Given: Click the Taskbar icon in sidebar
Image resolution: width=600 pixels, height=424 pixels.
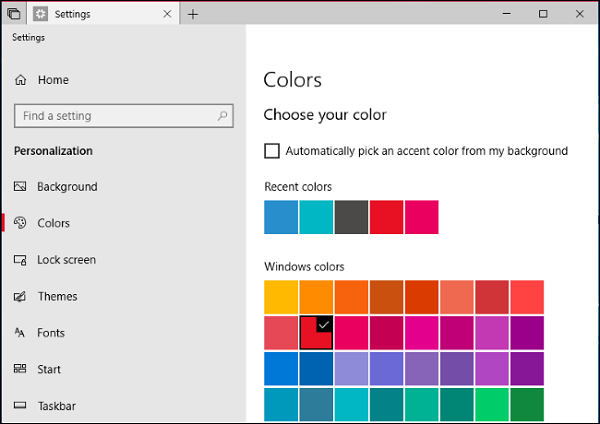Looking at the screenshot, I should (x=20, y=406).
